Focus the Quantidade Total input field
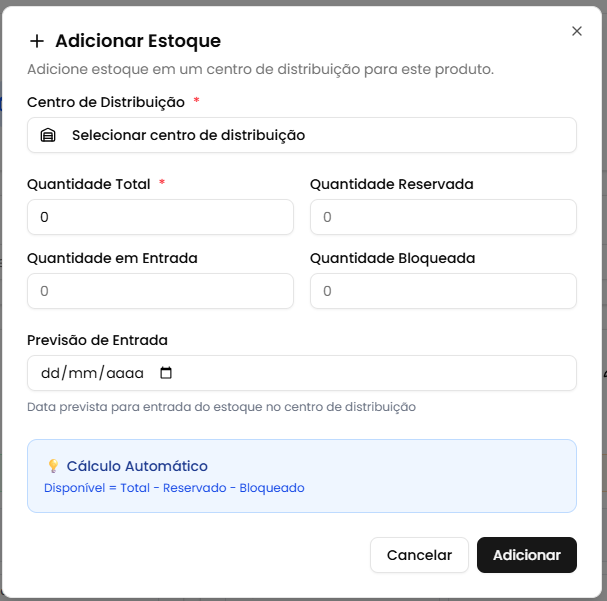Viewport: 607px width, 601px height. (x=160, y=217)
